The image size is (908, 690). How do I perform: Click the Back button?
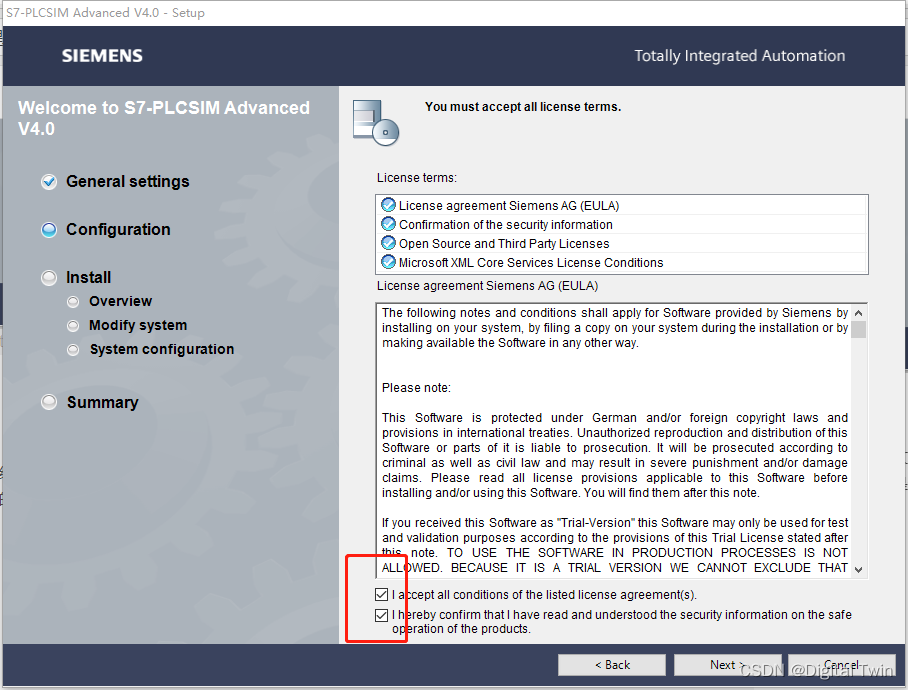point(612,665)
